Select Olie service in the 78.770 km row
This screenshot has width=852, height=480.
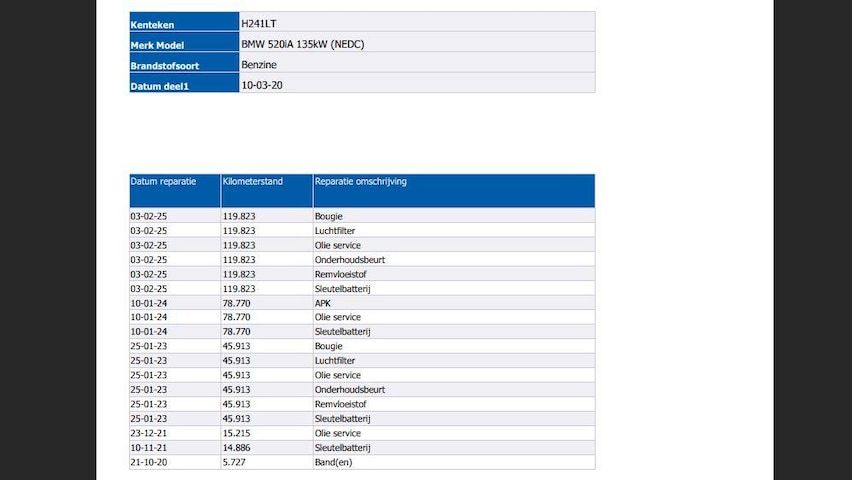(337, 317)
